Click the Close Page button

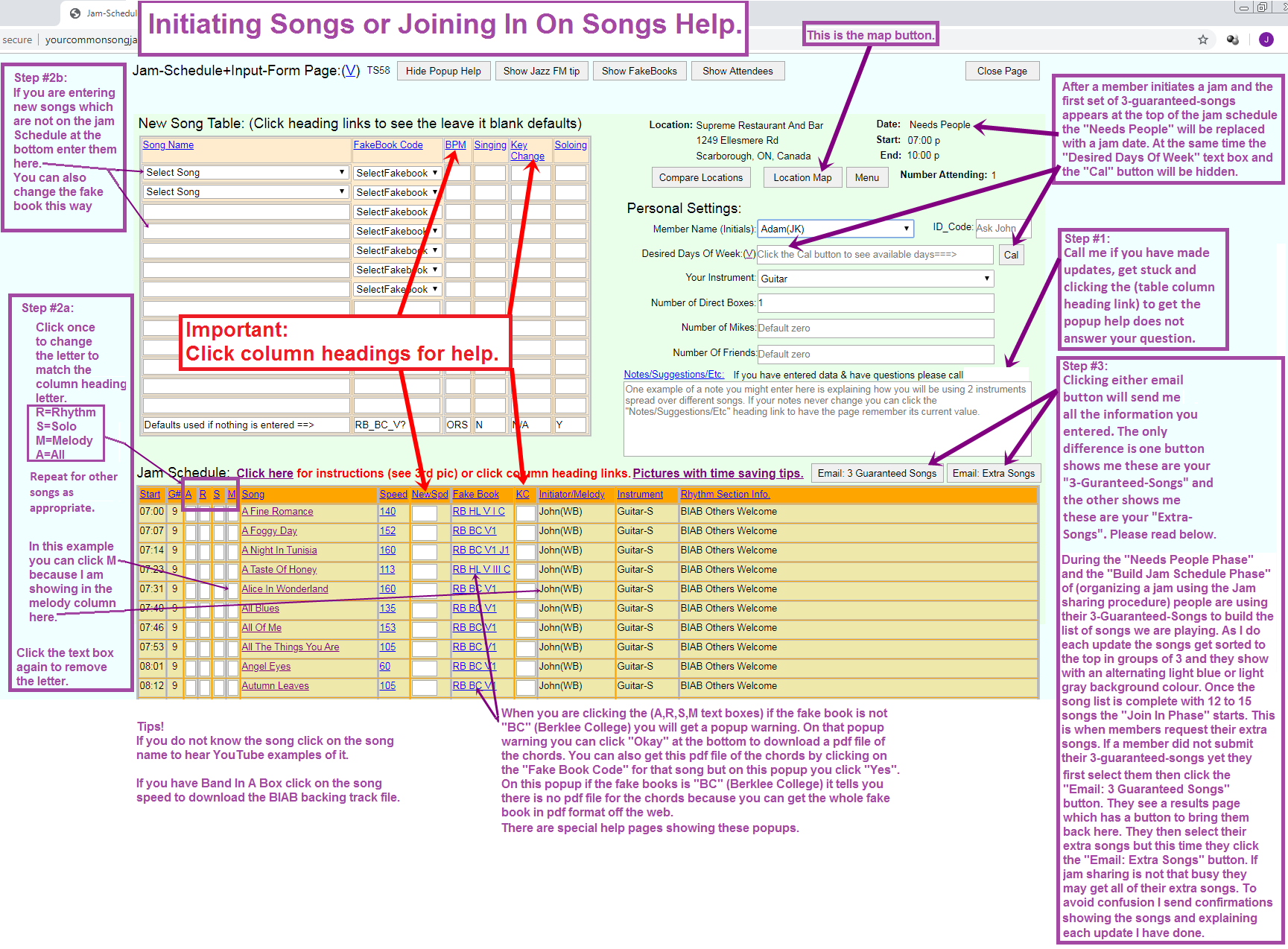tap(1002, 71)
